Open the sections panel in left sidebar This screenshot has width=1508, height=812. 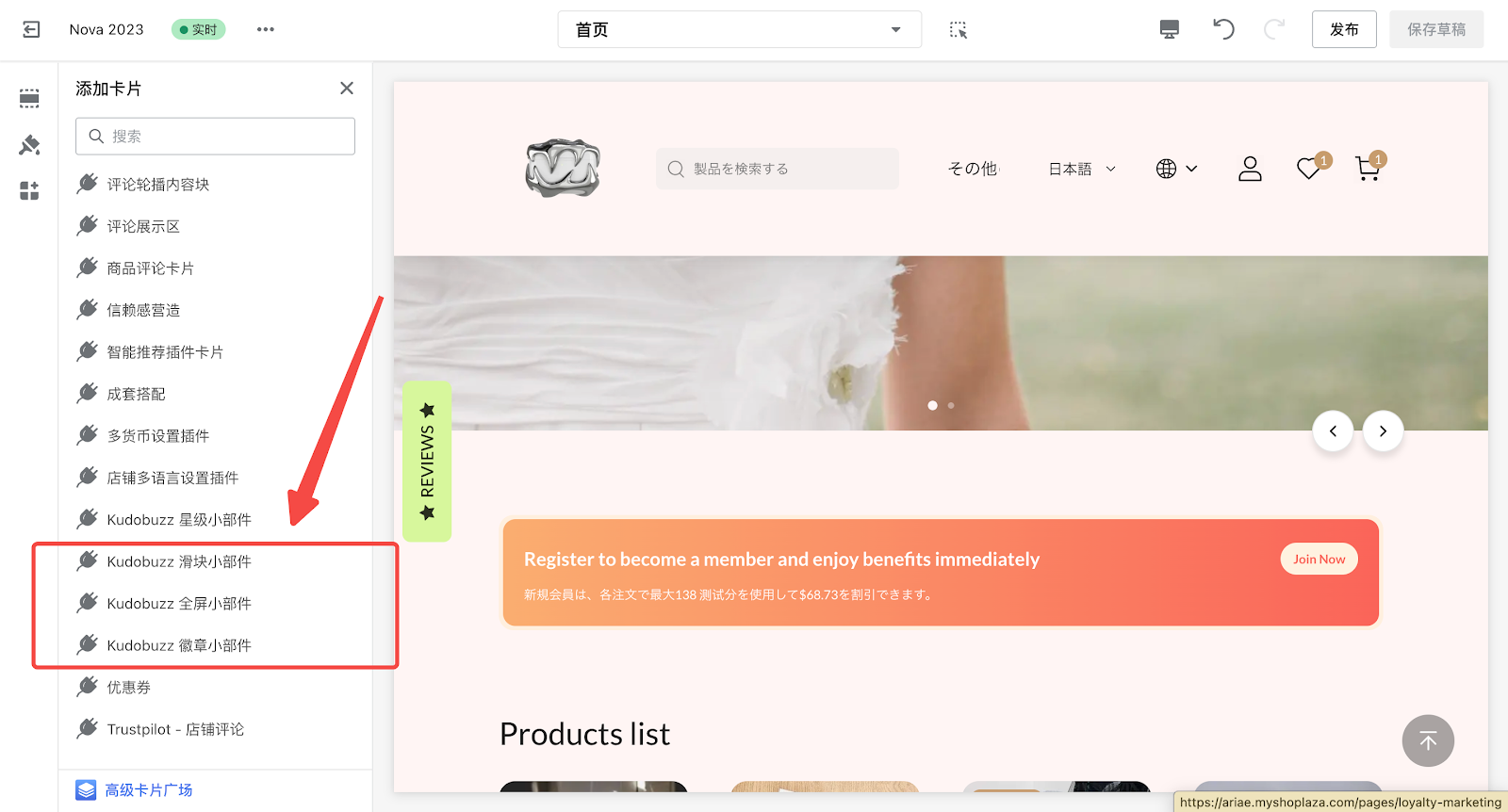tap(29, 98)
